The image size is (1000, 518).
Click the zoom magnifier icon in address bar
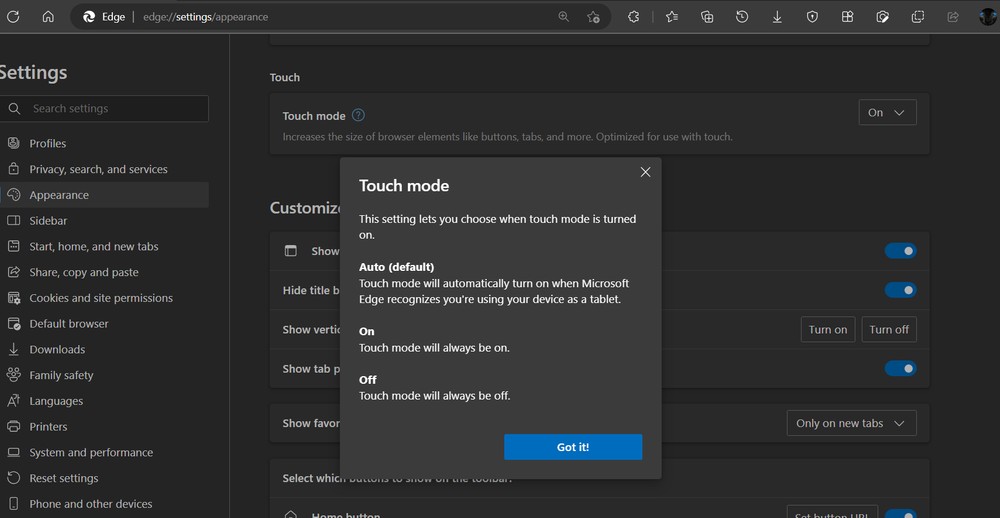pos(564,17)
